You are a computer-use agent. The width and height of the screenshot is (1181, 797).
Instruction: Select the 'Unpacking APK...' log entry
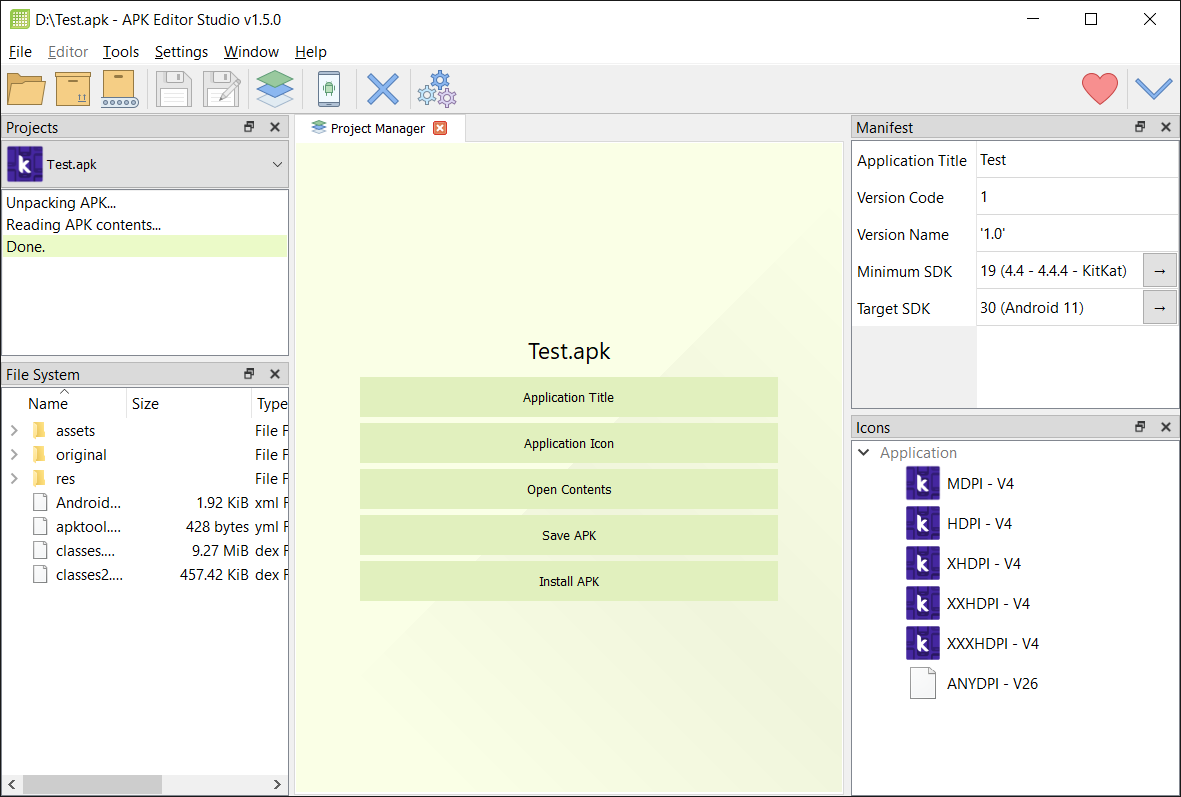[145, 203]
